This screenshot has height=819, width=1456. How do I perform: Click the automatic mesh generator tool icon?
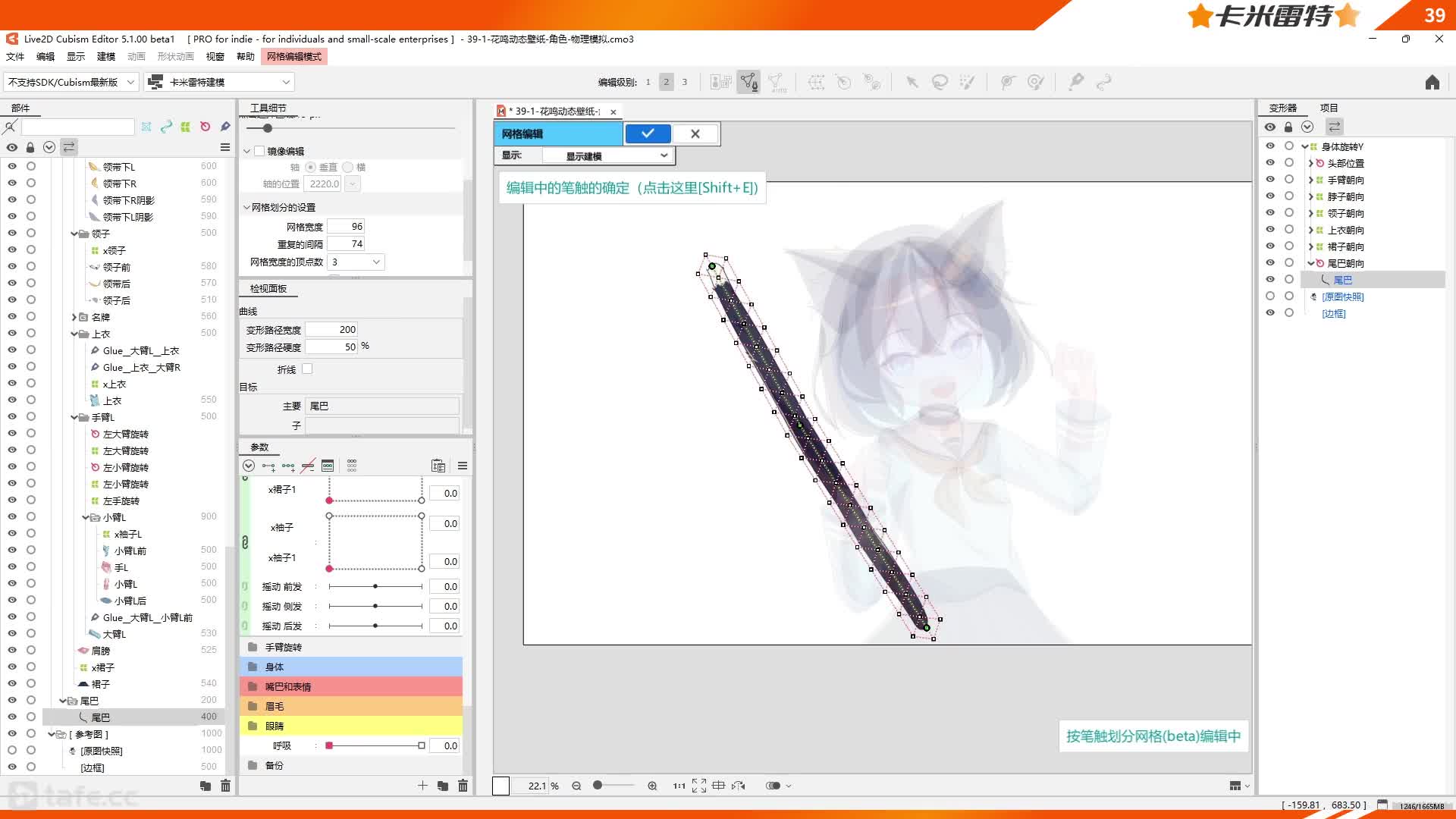(x=777, y=82)
